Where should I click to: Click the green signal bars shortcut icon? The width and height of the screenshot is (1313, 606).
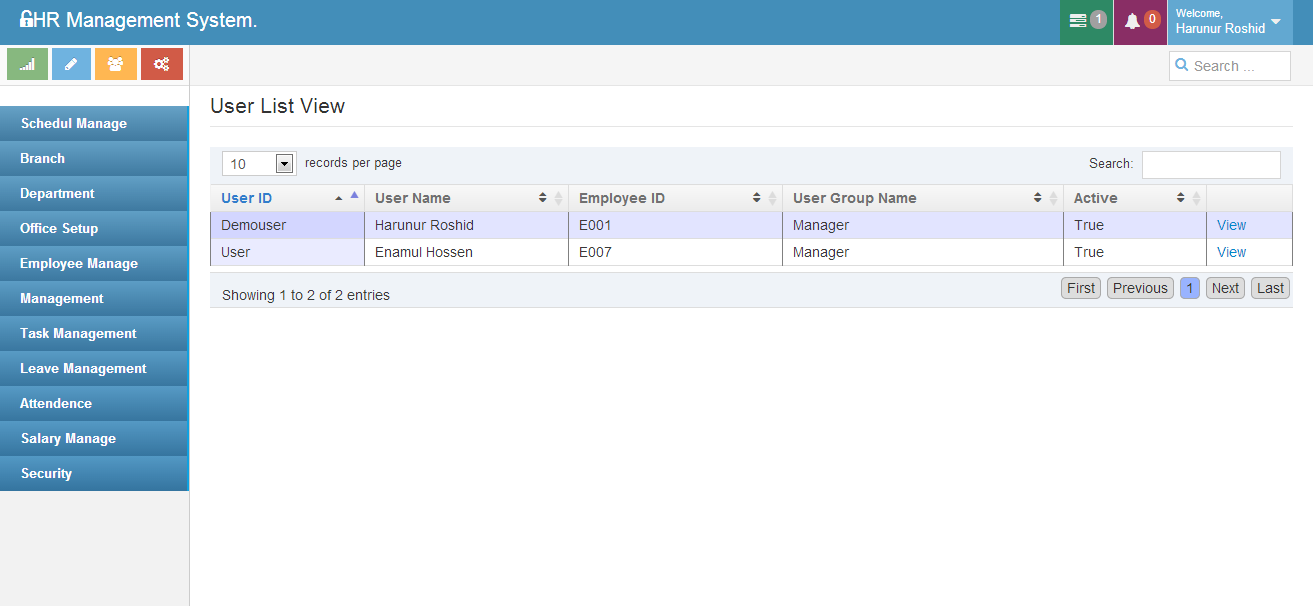27,64
